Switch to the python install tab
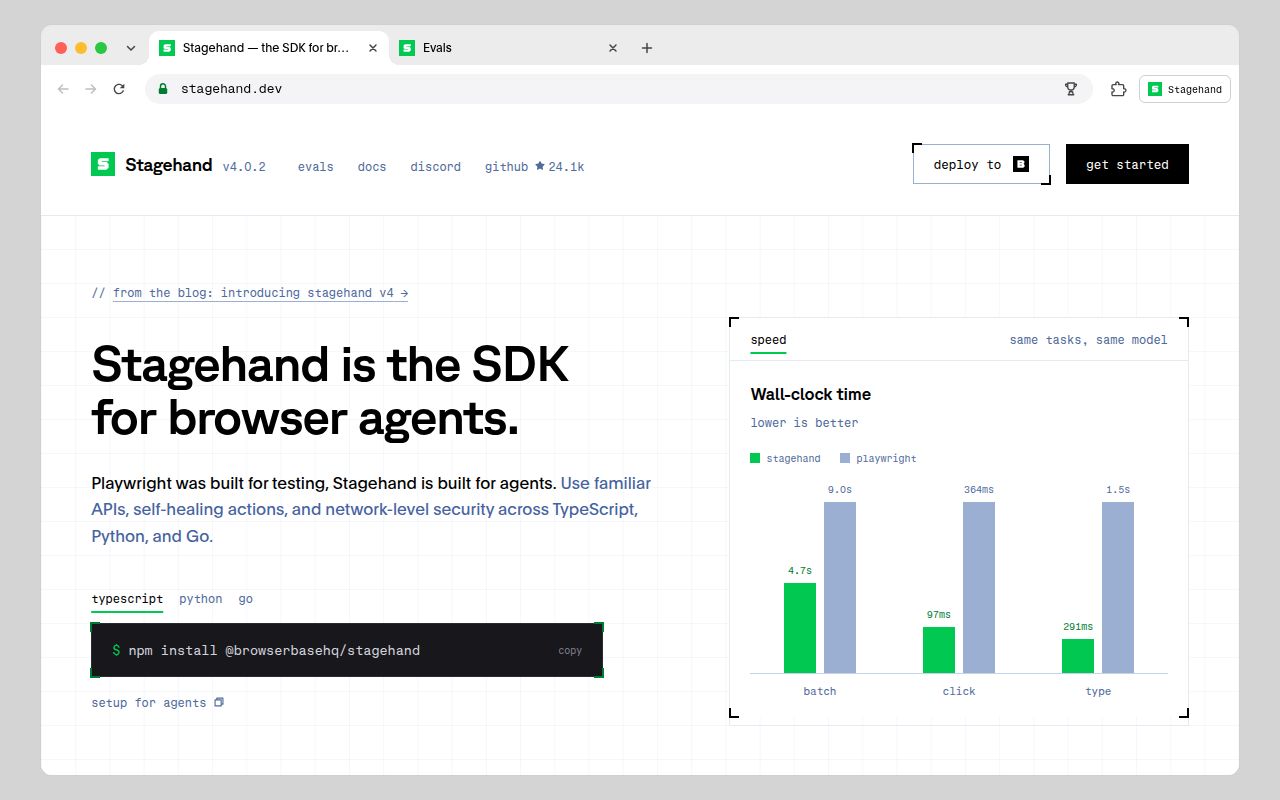 [x=201, y=599]
